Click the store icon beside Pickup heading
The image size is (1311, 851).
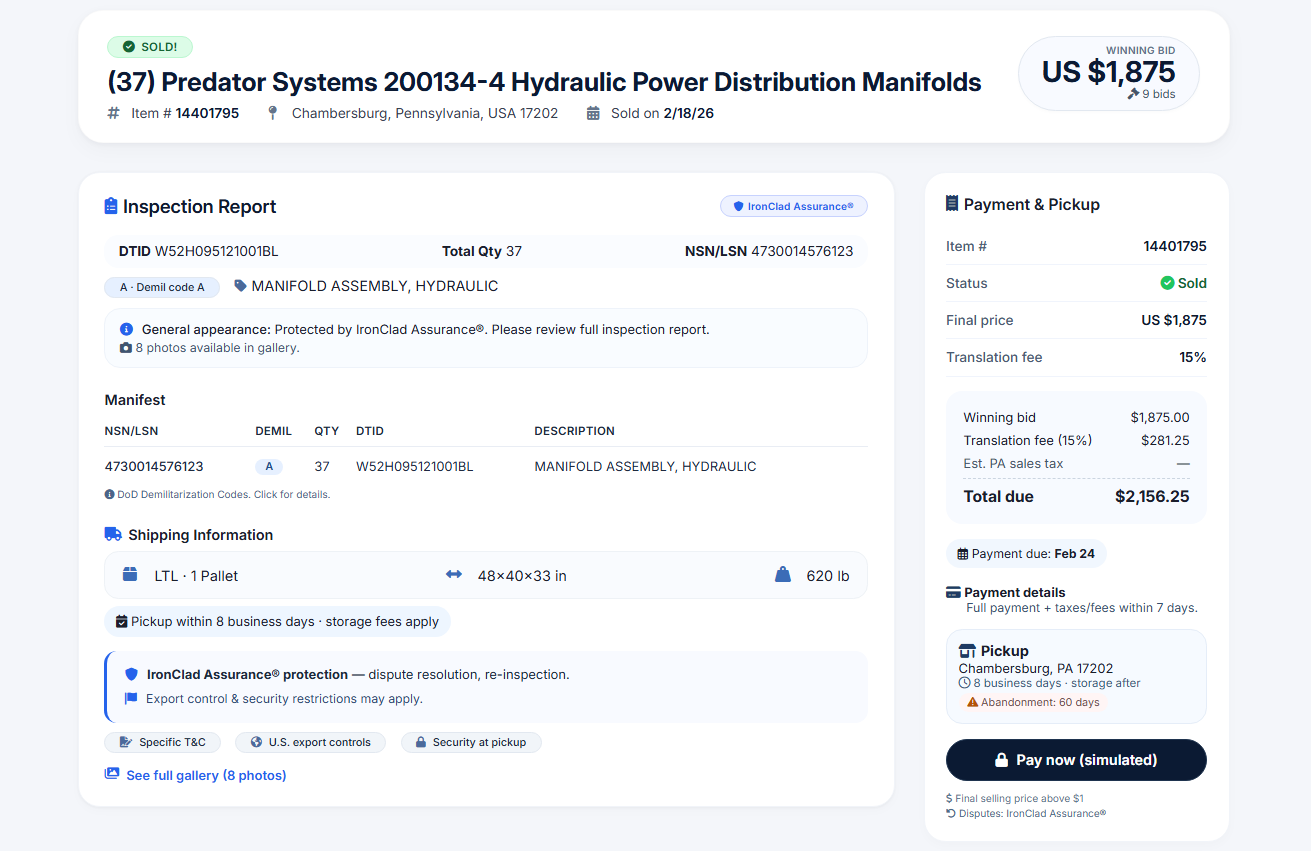point(967,651)
